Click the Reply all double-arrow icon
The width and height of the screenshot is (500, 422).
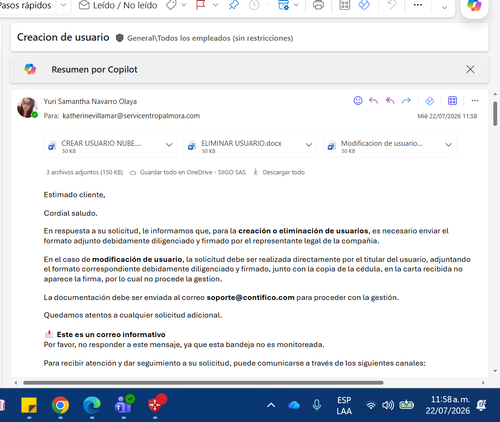pyautogui.click(x=390, y=101)
